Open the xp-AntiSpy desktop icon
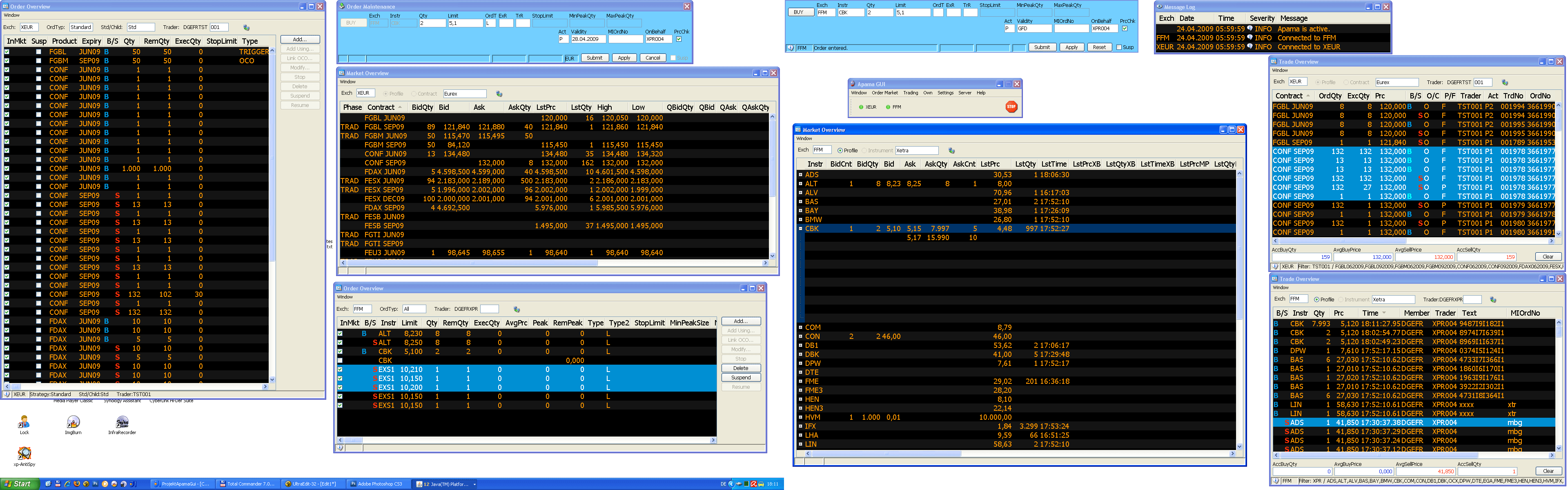The width and height of the screenshot is (1568, 490). click(24, 454)
